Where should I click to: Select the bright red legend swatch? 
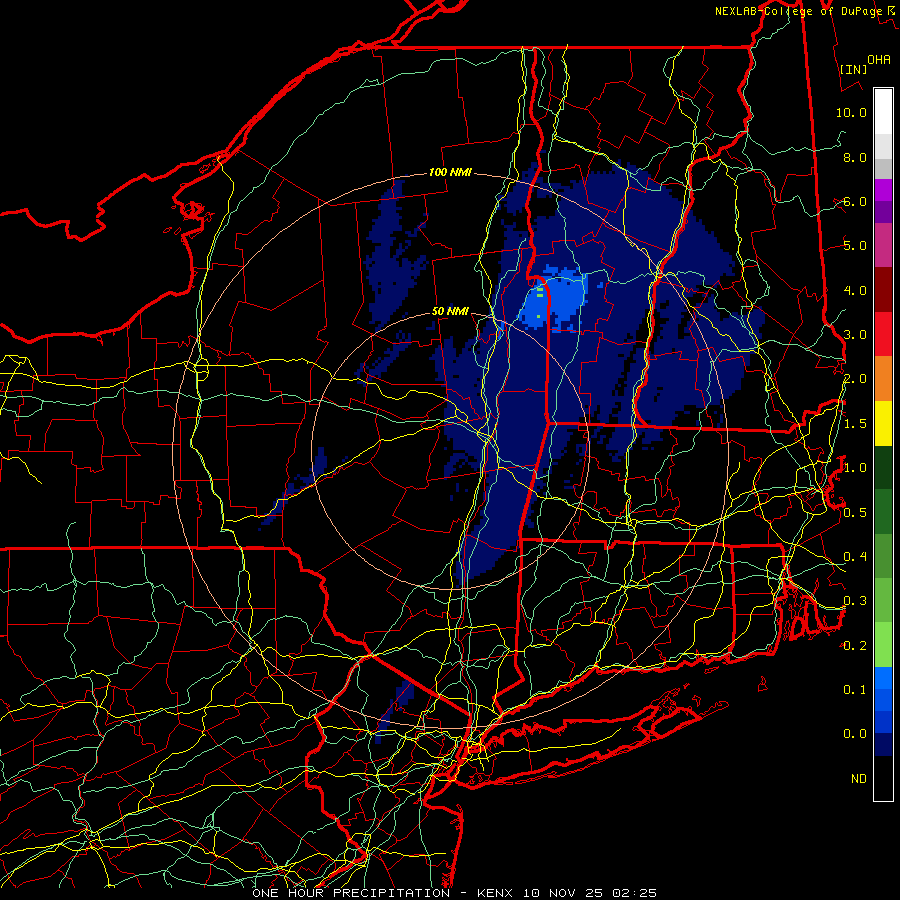pyautogui.click(x=883, y=334)
